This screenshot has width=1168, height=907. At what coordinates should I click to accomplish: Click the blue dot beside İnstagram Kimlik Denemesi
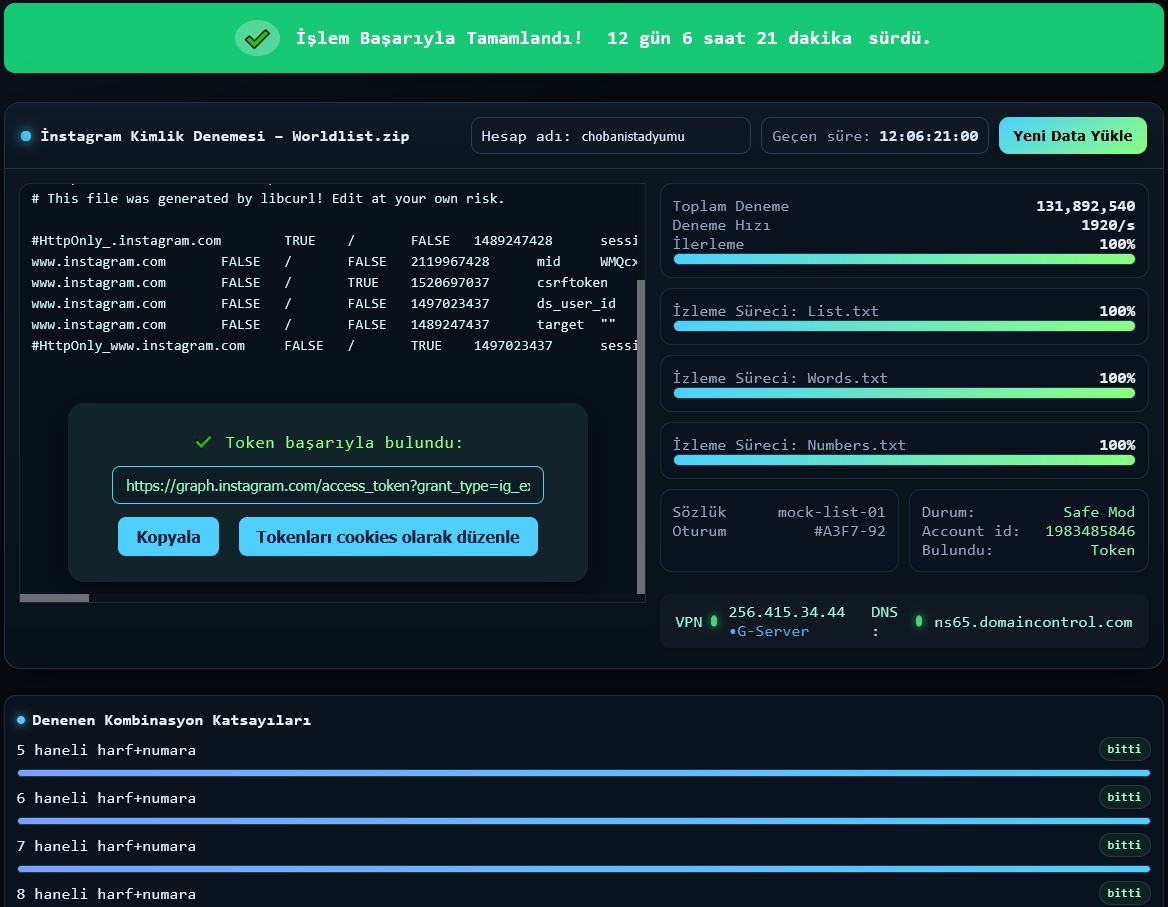(26, 136)
